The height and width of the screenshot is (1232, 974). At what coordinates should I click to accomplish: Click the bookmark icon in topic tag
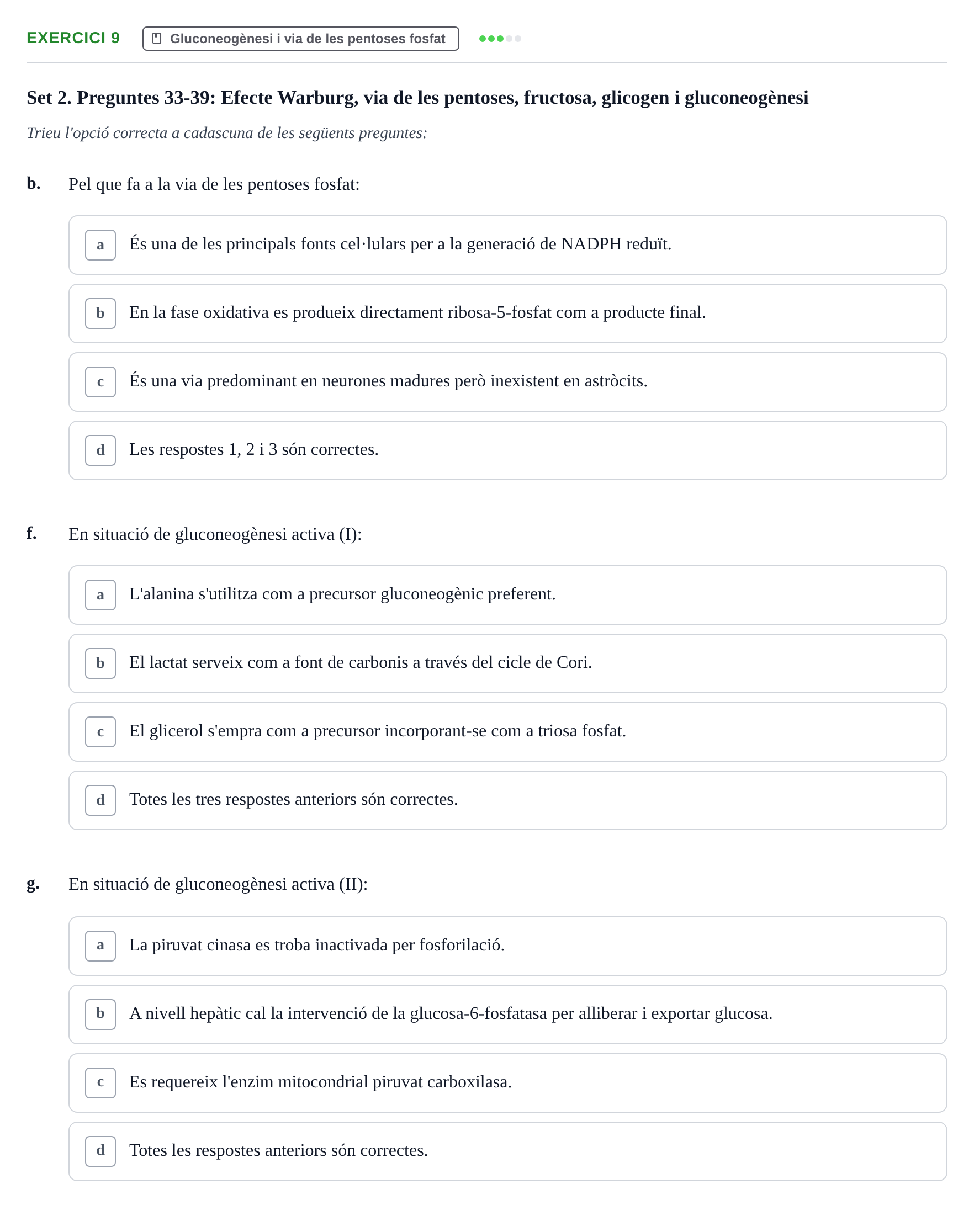coord(157,38)
